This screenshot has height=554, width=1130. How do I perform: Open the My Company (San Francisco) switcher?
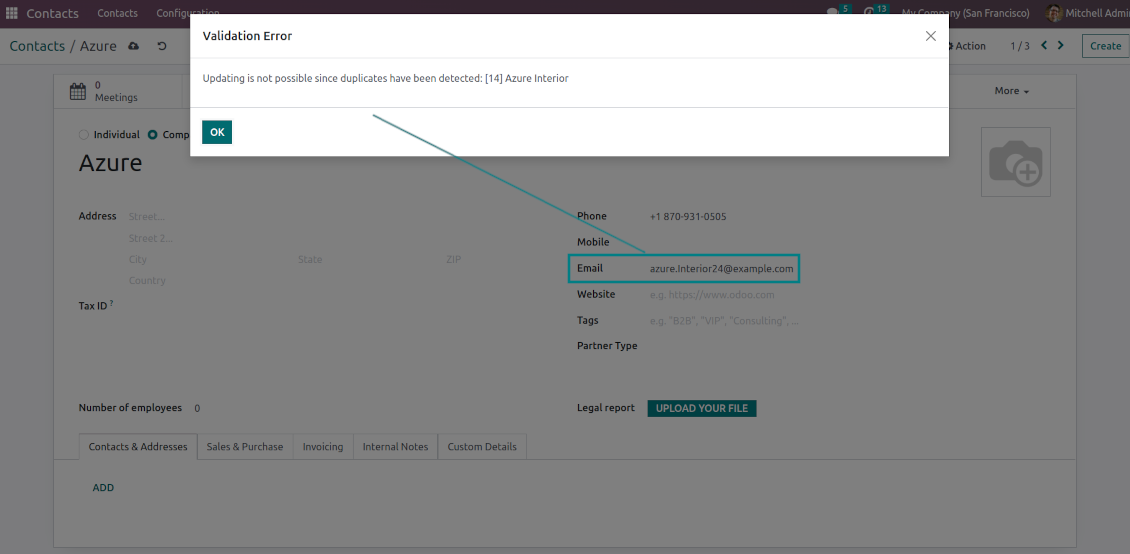[x=965, y=13]
